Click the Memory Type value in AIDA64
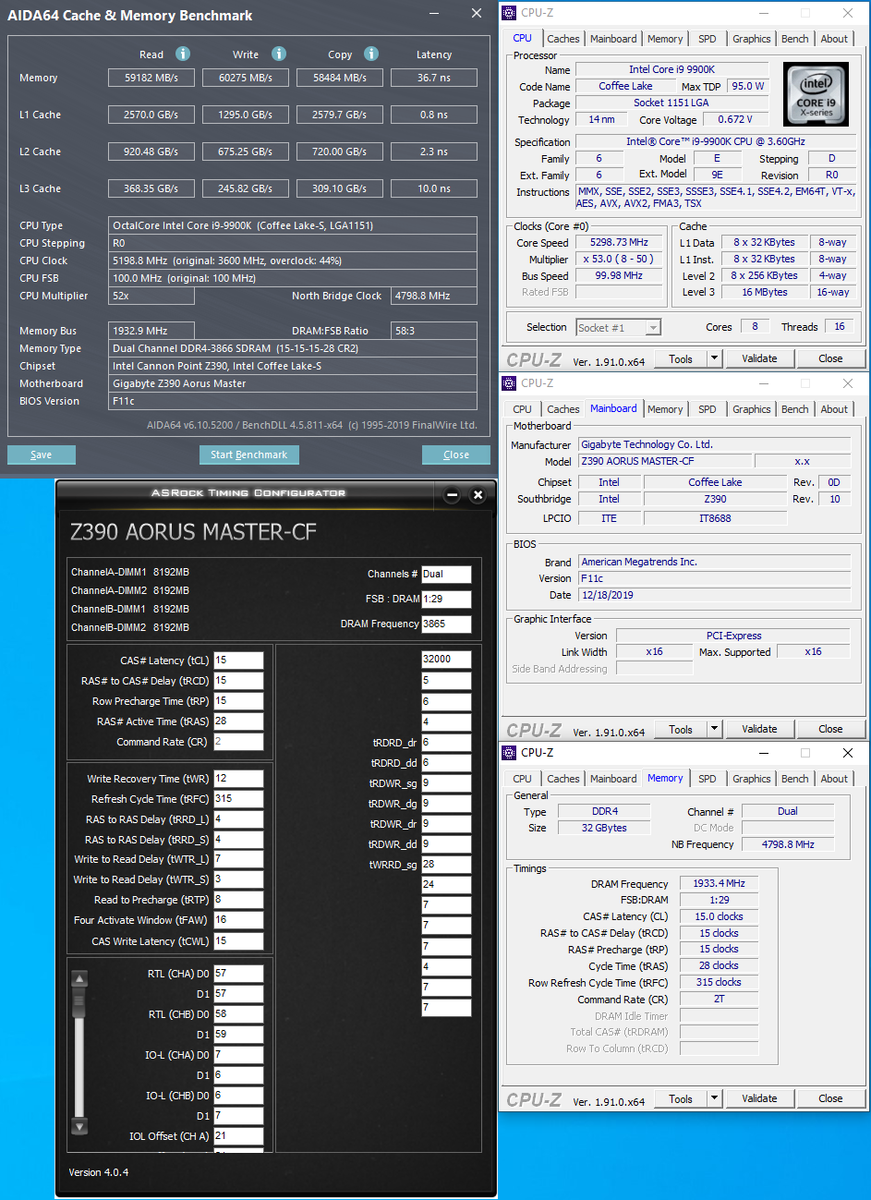The height and width of the screenshot is (1200, 871). pos(294,348)
